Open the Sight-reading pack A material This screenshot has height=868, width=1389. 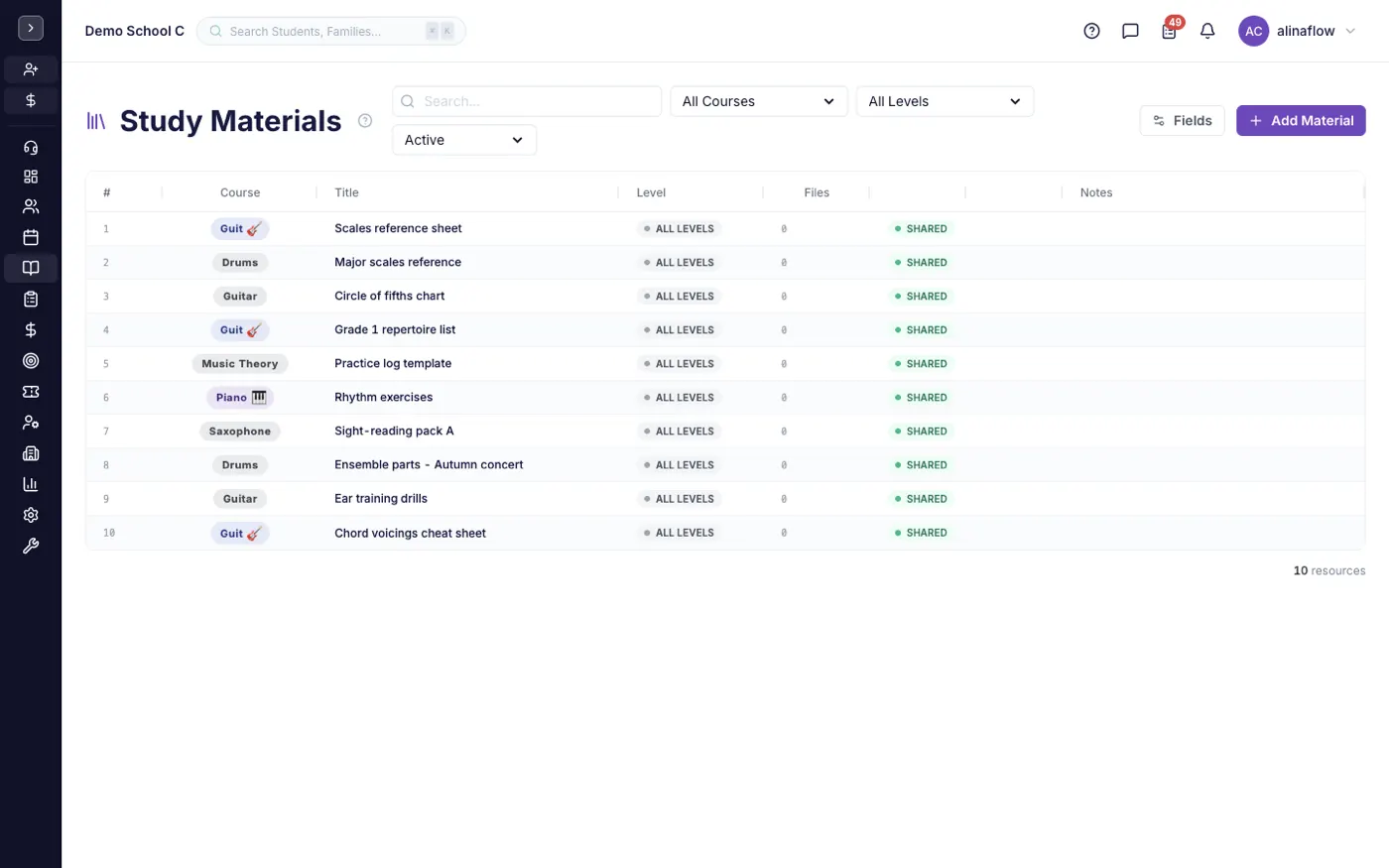pyautogui.click(x=394, y=431)
